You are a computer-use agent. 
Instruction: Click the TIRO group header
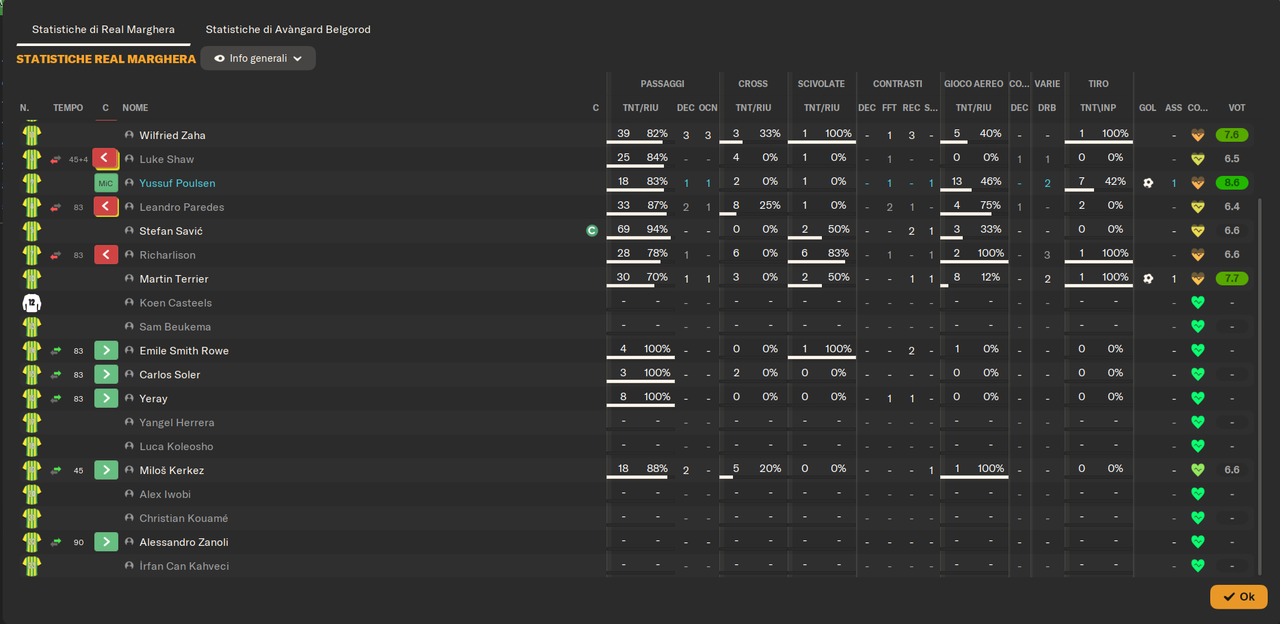(x=1098, y=84)
